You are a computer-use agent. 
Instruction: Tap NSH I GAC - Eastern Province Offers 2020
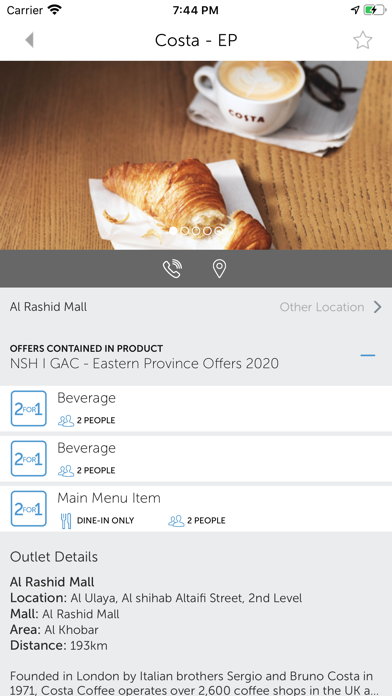(x=144, y=364)
